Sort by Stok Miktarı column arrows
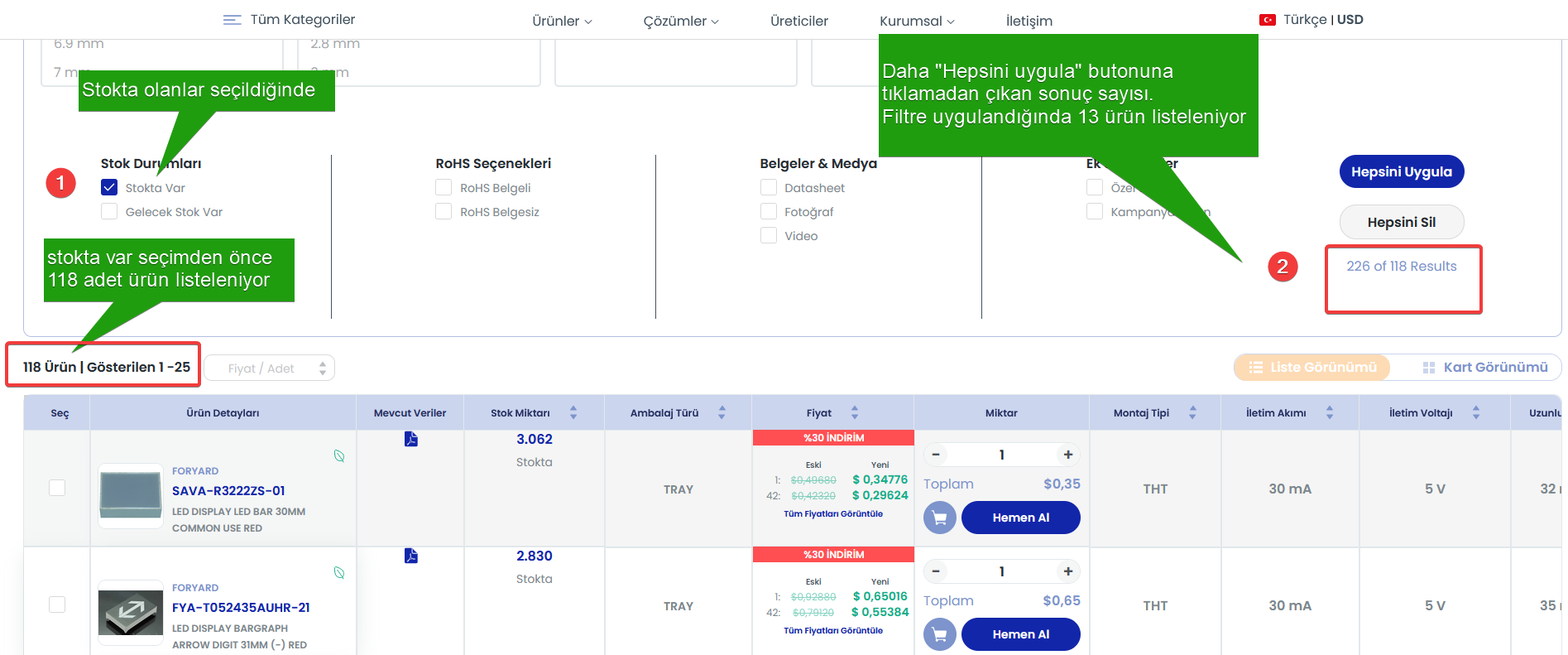This screenshot has width=1568, height=655. coord(573,412)
